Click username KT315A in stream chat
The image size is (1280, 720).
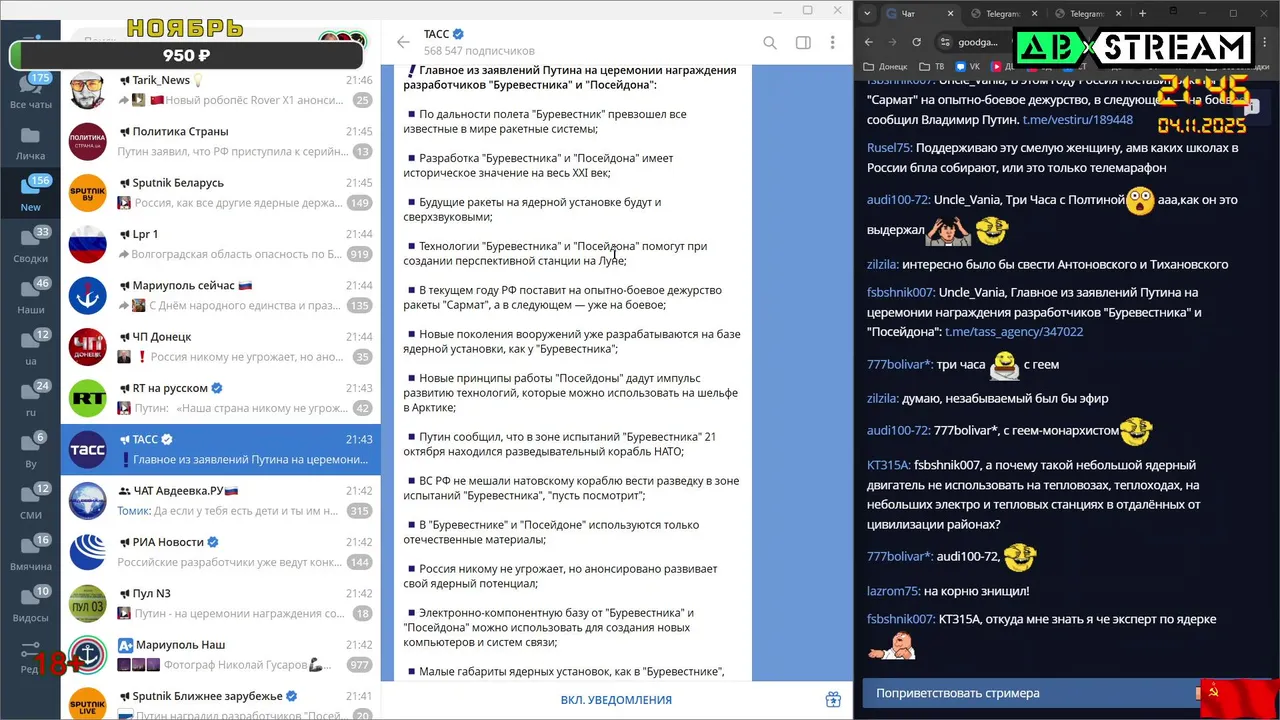click(x=888, y=464)
